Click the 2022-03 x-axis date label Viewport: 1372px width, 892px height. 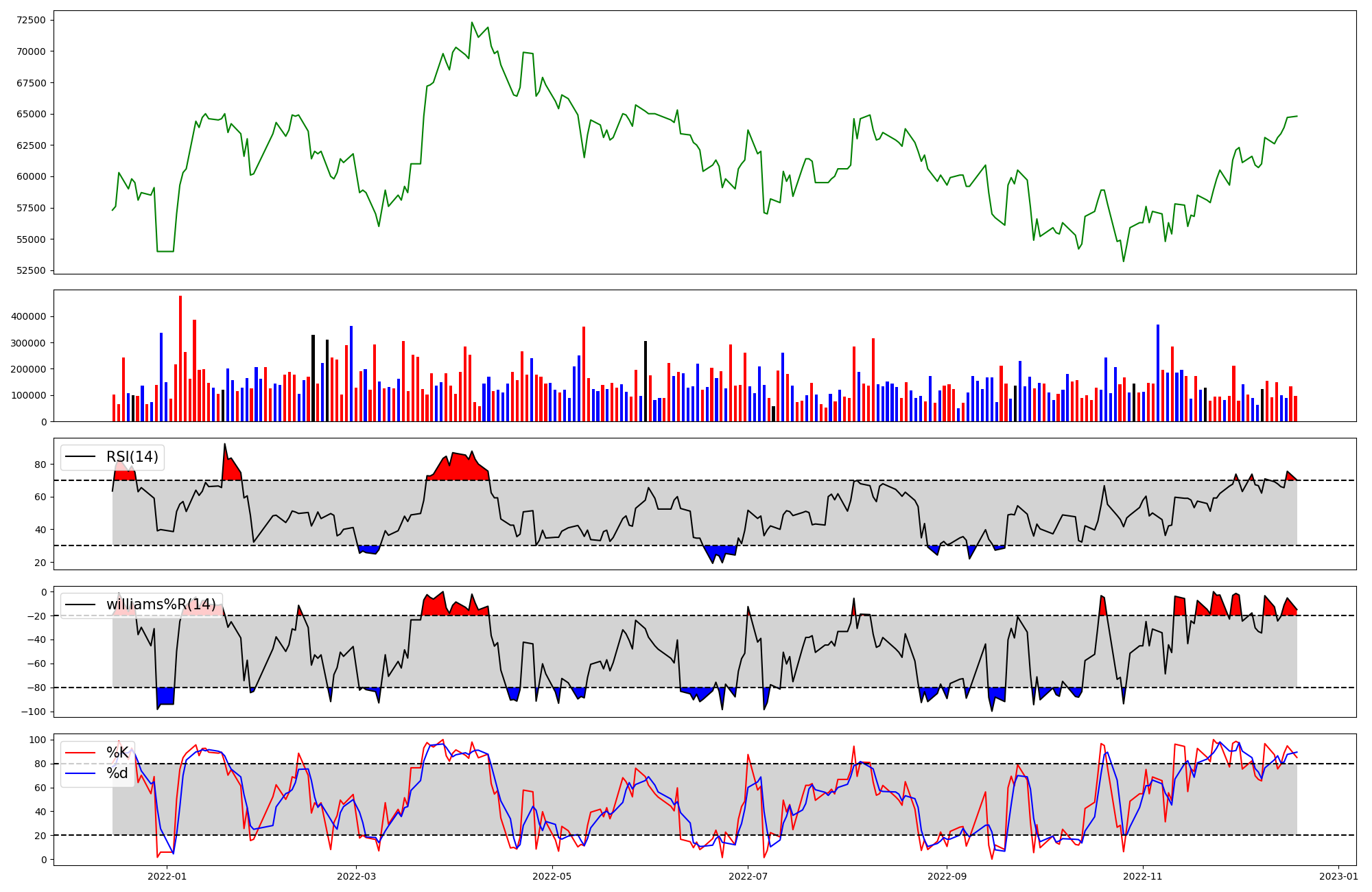[x=357, y=876]
